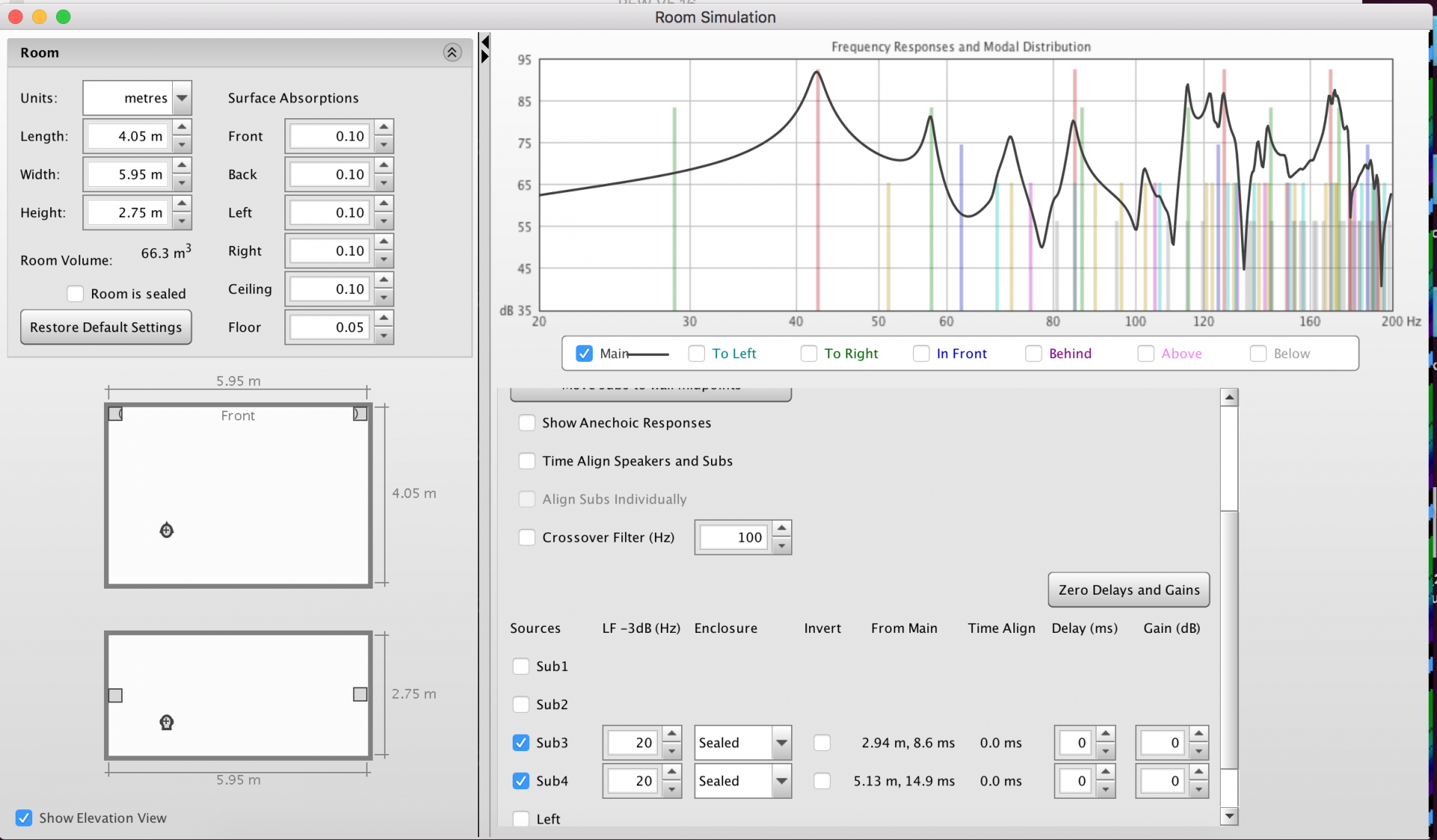
Task: Click the Restore Default Settings button
Action: coord(105,326)
